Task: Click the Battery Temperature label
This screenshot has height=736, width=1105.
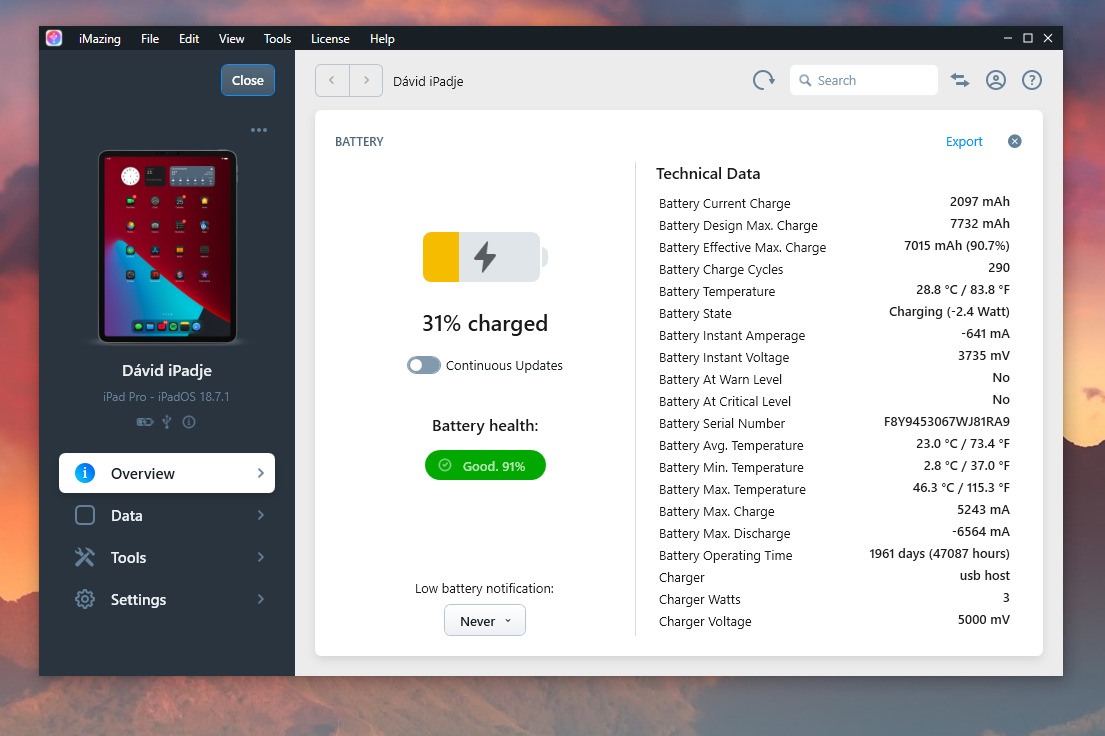Action: tap(717, 291)
